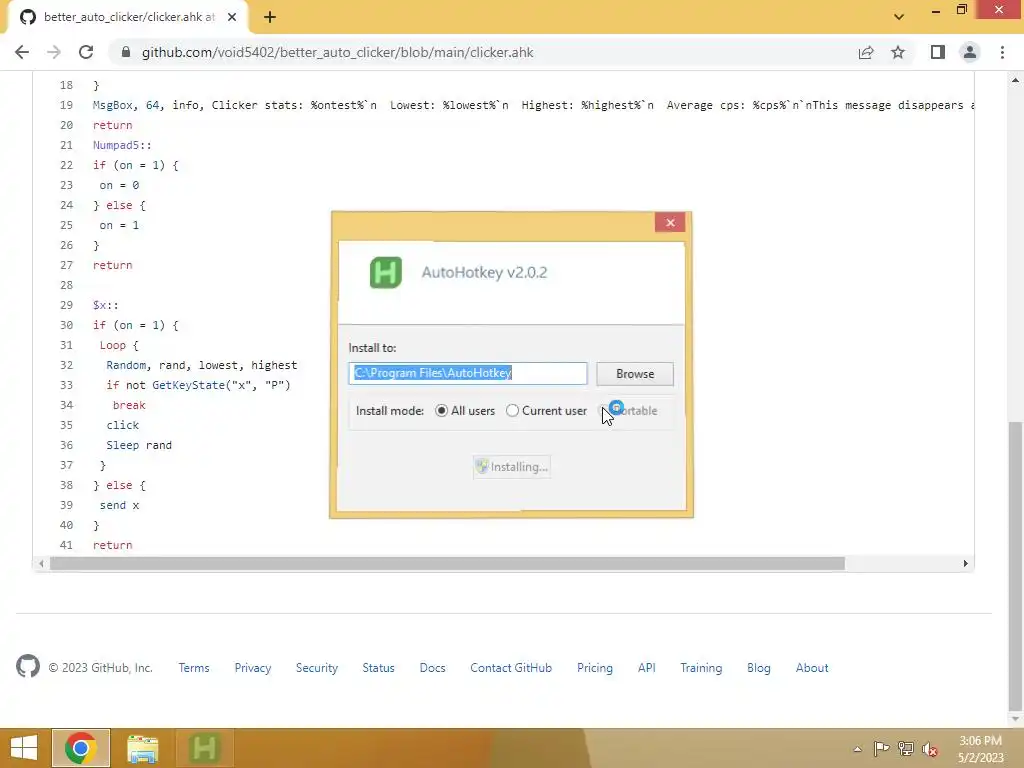This screenshot has width=1024, height=768.
Task: Open the Blog footer link
Action: 759,667
